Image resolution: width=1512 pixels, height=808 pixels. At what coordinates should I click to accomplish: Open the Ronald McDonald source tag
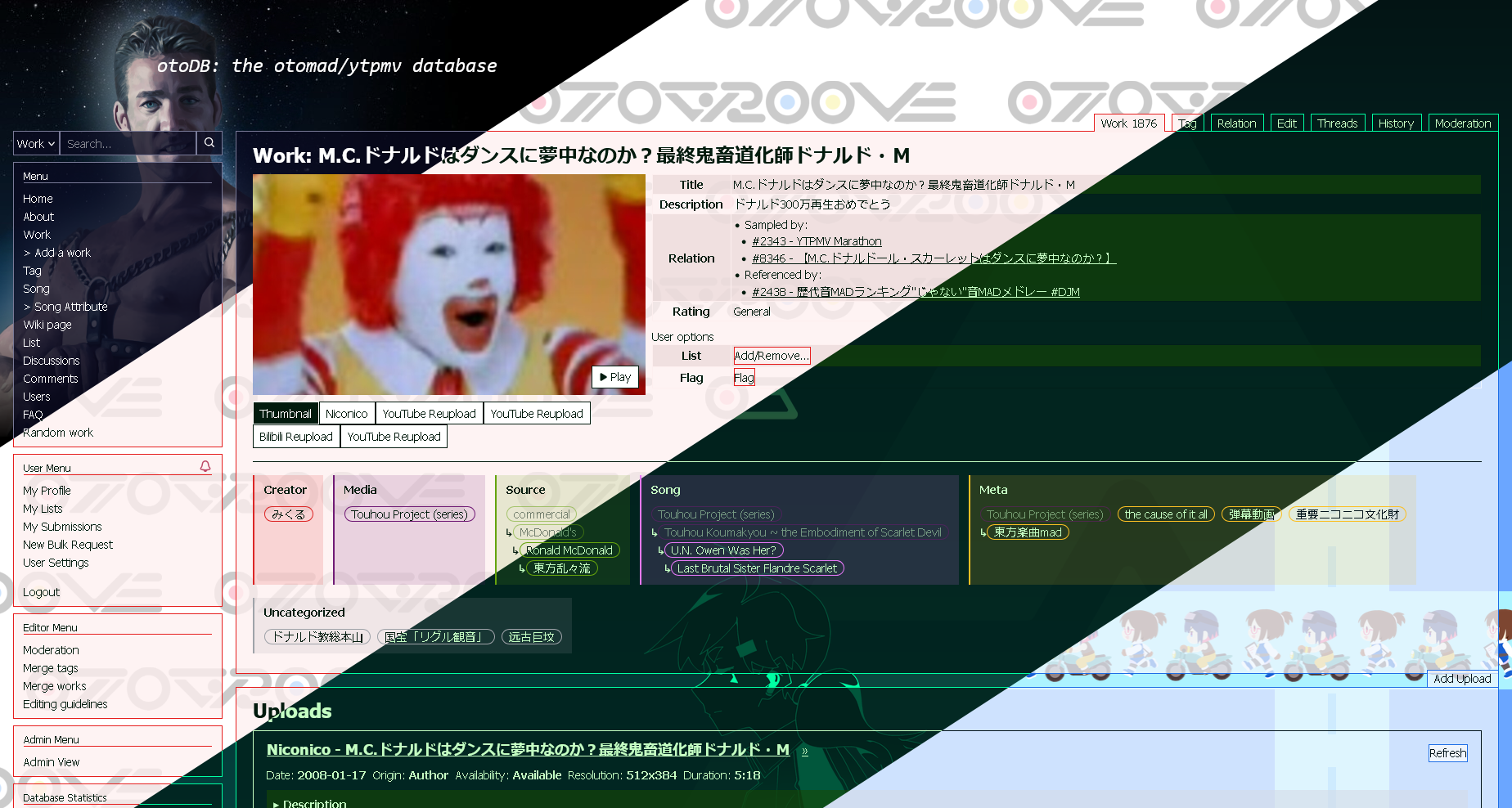pos(569,550)
